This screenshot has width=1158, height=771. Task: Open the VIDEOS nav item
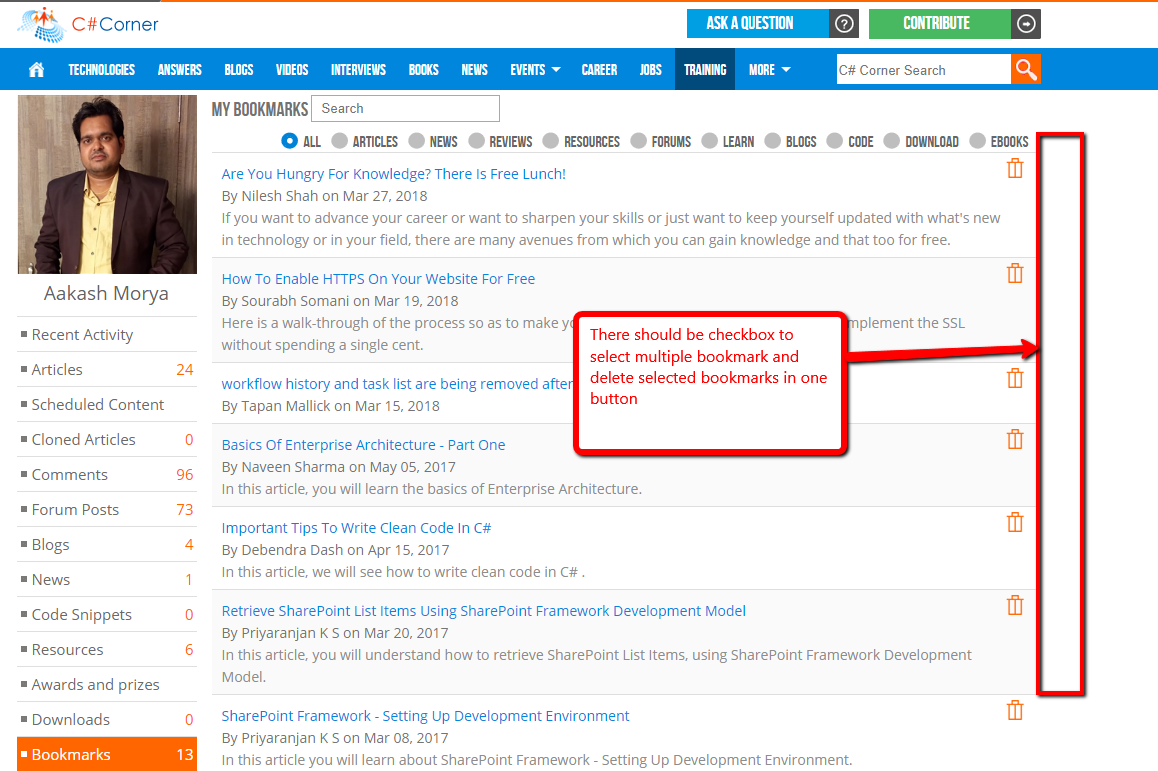tap(292, 69)
